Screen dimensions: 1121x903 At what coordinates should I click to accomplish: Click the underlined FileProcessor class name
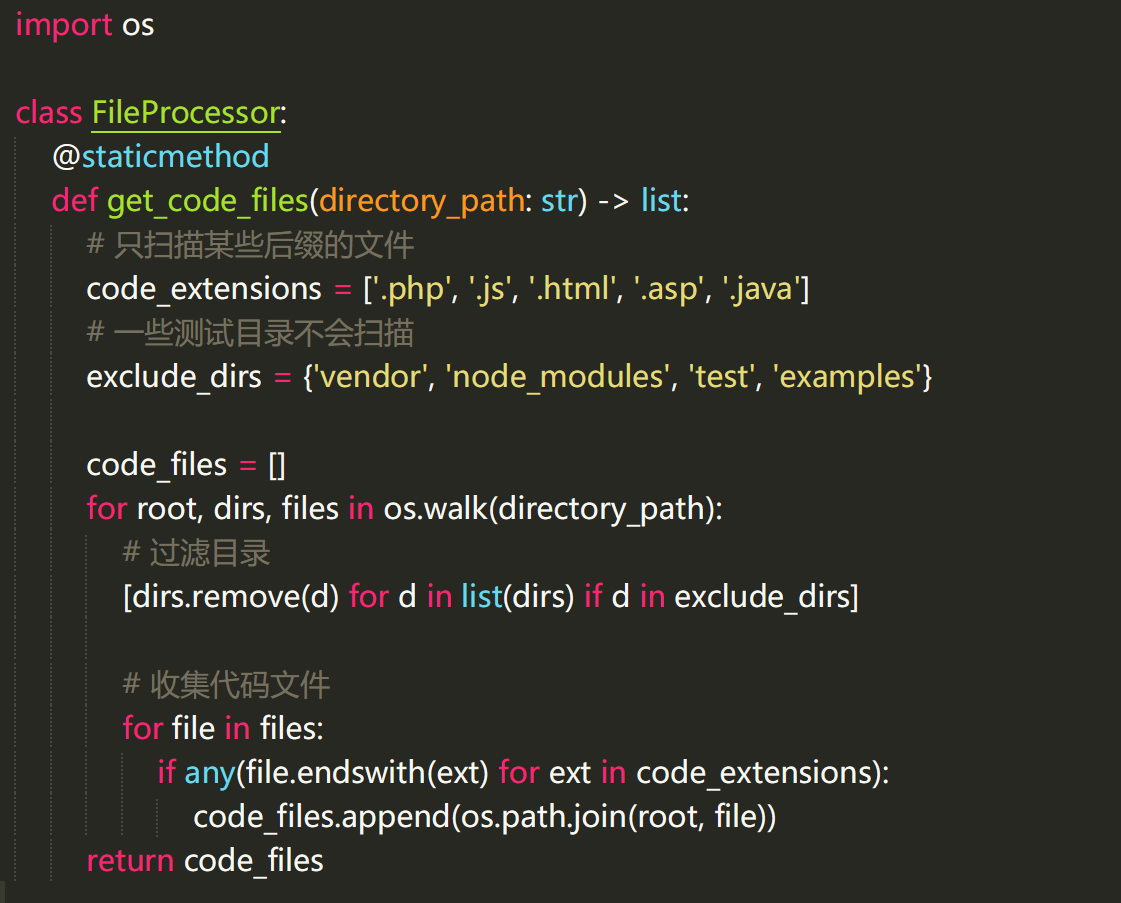(x=185, y=112)
